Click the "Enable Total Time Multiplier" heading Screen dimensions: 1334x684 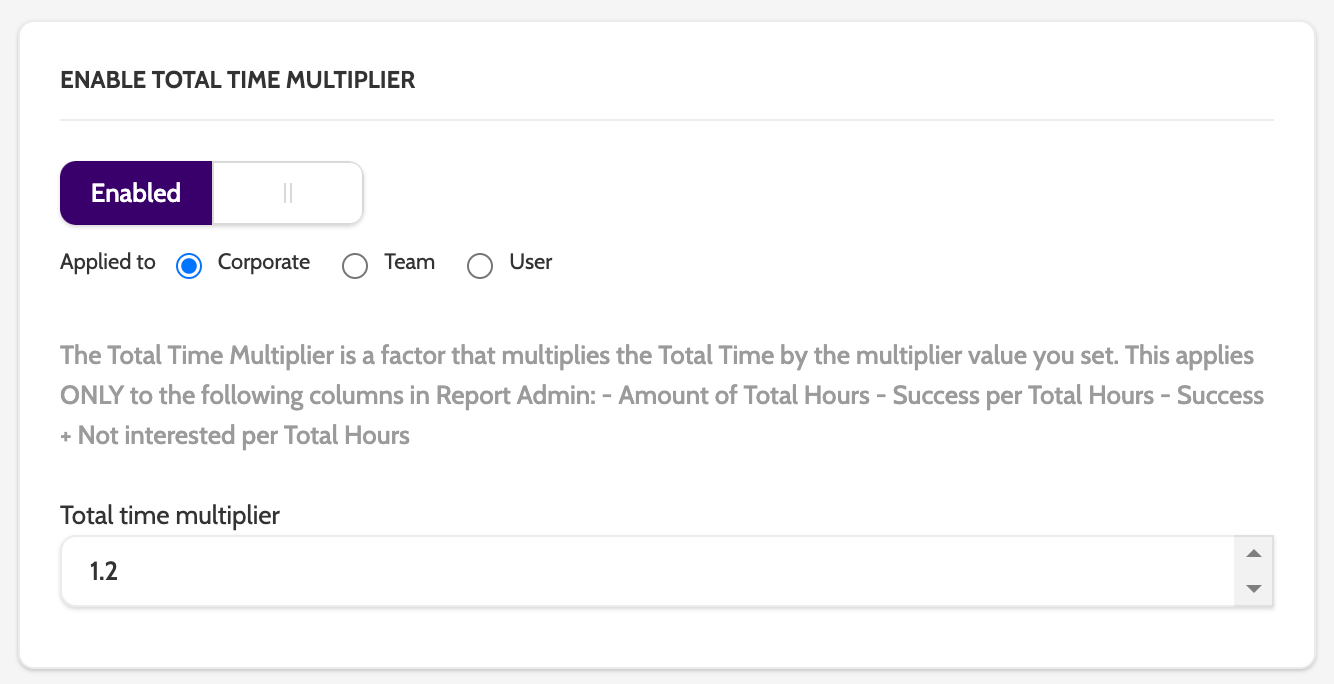tap(238, 81)
